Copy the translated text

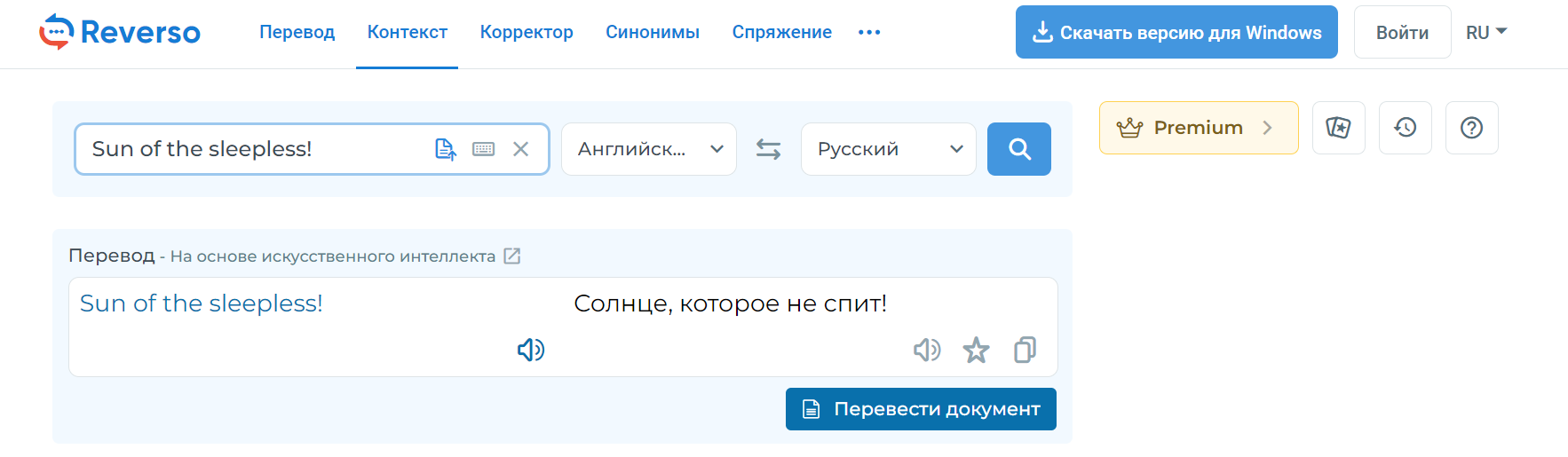[x=1025, y=350]
